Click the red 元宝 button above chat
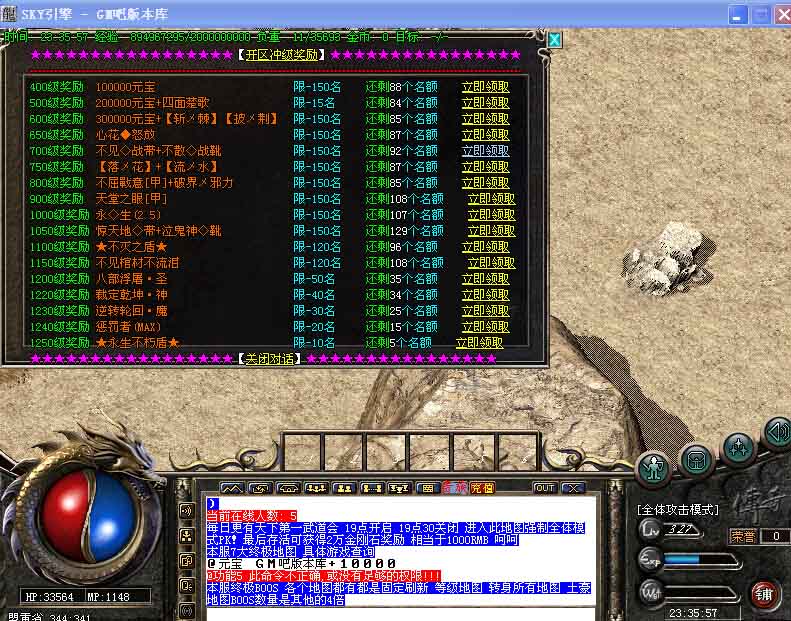791x621 pixels. click(x=455, y=488)
